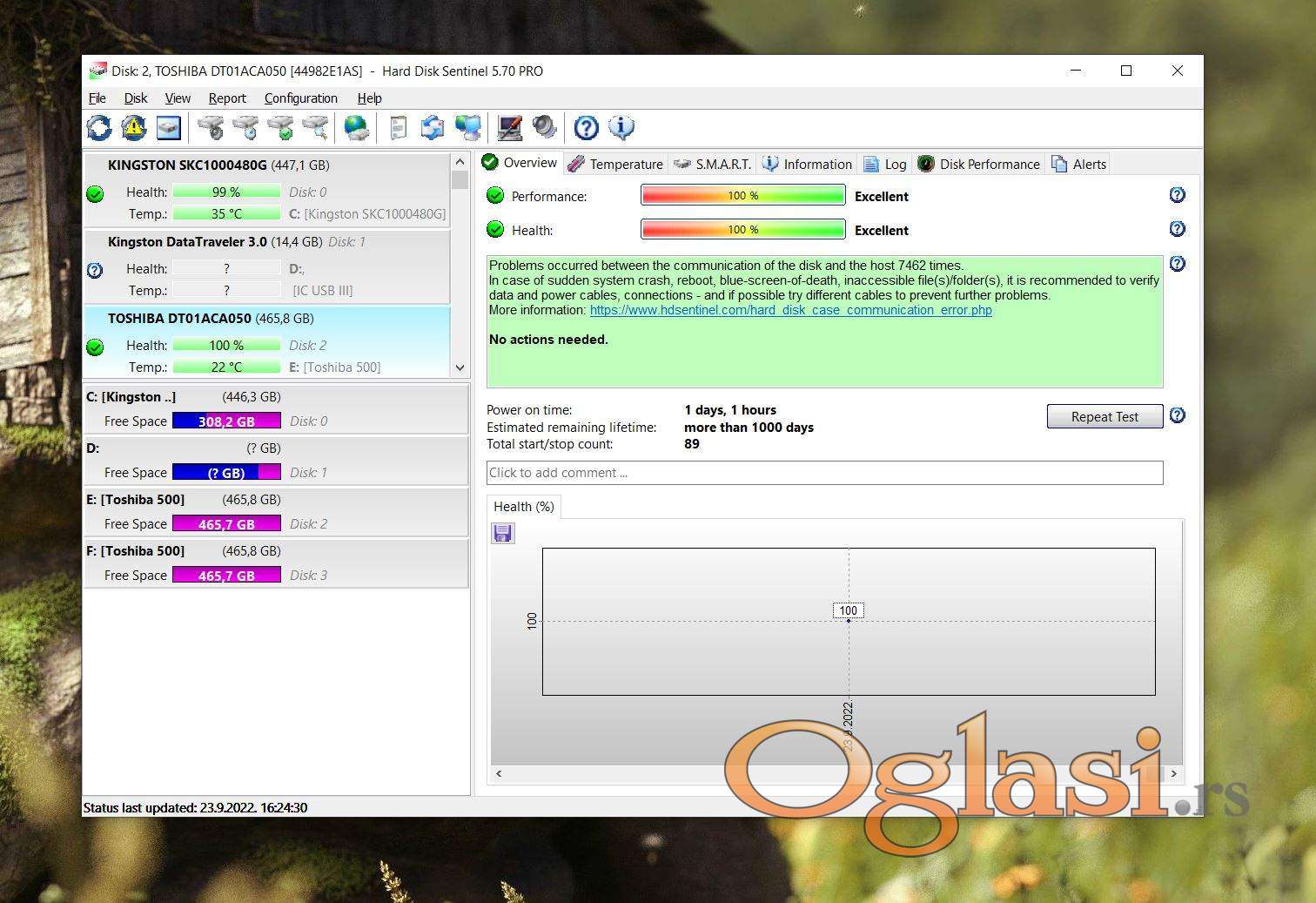The height and width of the screenshot is (903, 1316).
Task: Click the blue circular refresh toolbar icon
Action: [99, 128]
